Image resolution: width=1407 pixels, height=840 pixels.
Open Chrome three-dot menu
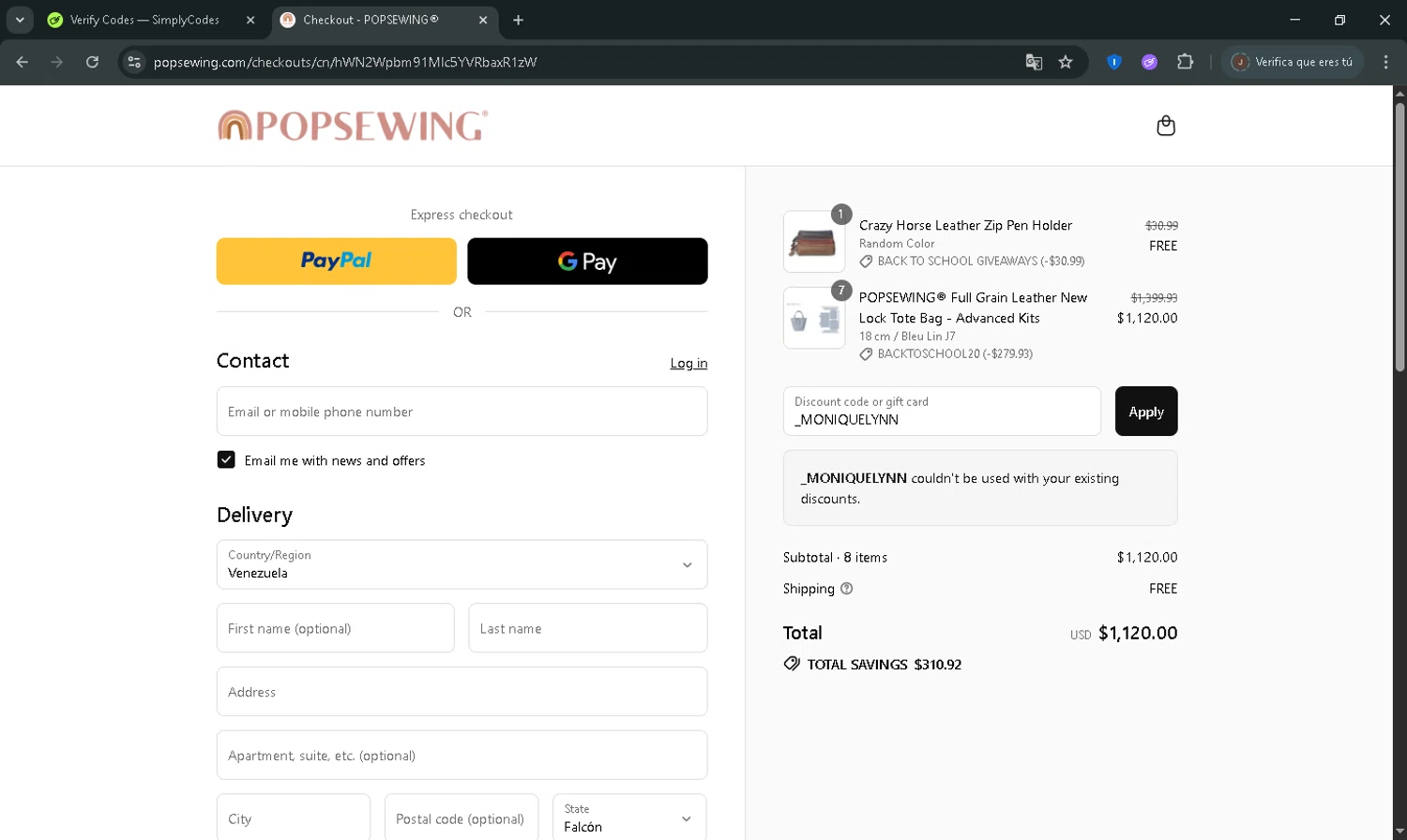(1385, 62)
